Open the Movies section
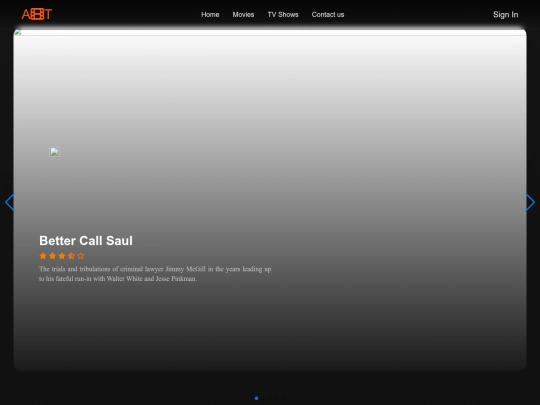Viewport: 540px width, 405px height. point(243,14)
